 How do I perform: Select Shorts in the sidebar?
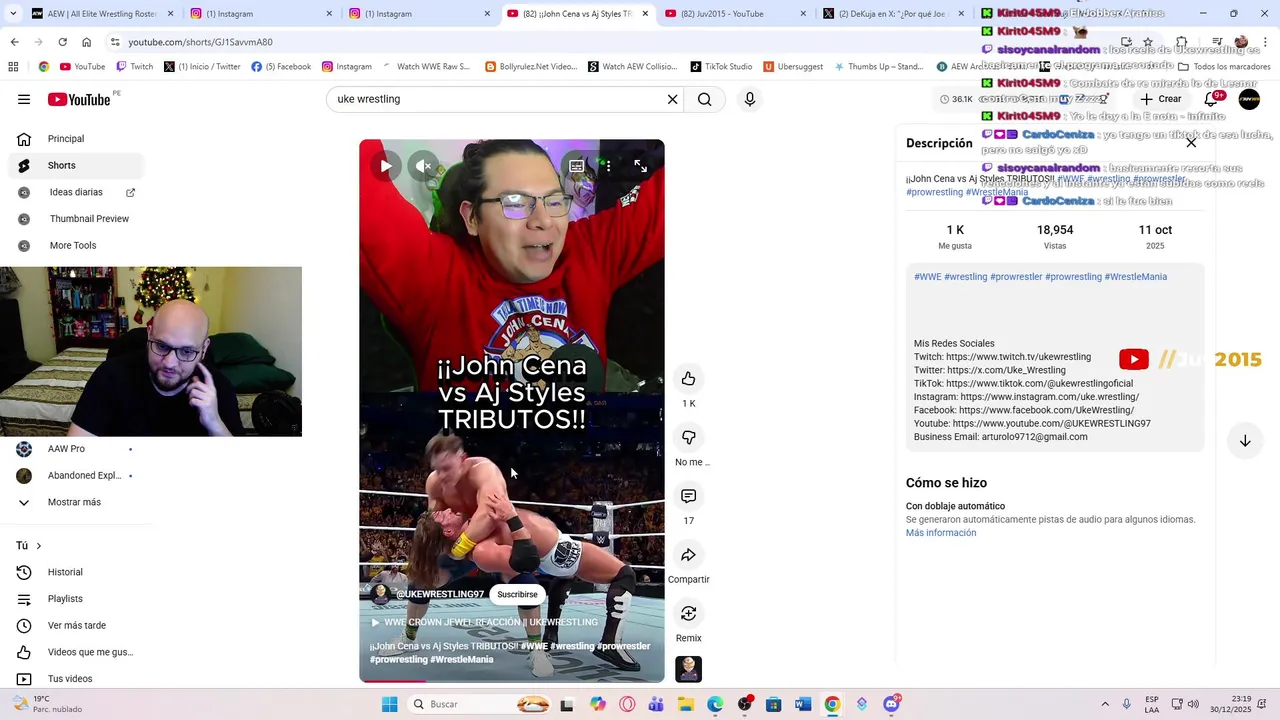coord(76,165)
